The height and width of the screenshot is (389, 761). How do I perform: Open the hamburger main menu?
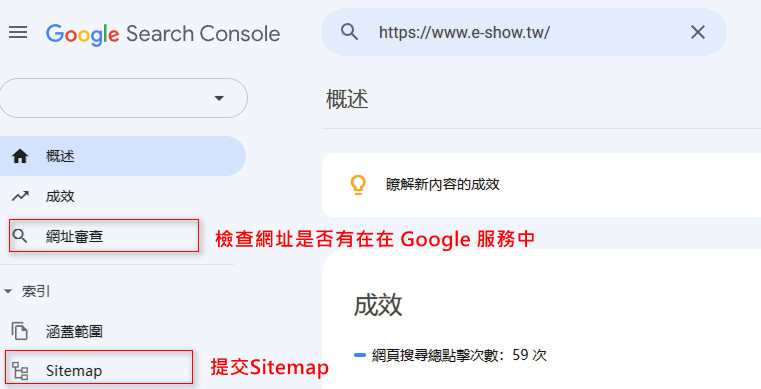coord(18,32)
